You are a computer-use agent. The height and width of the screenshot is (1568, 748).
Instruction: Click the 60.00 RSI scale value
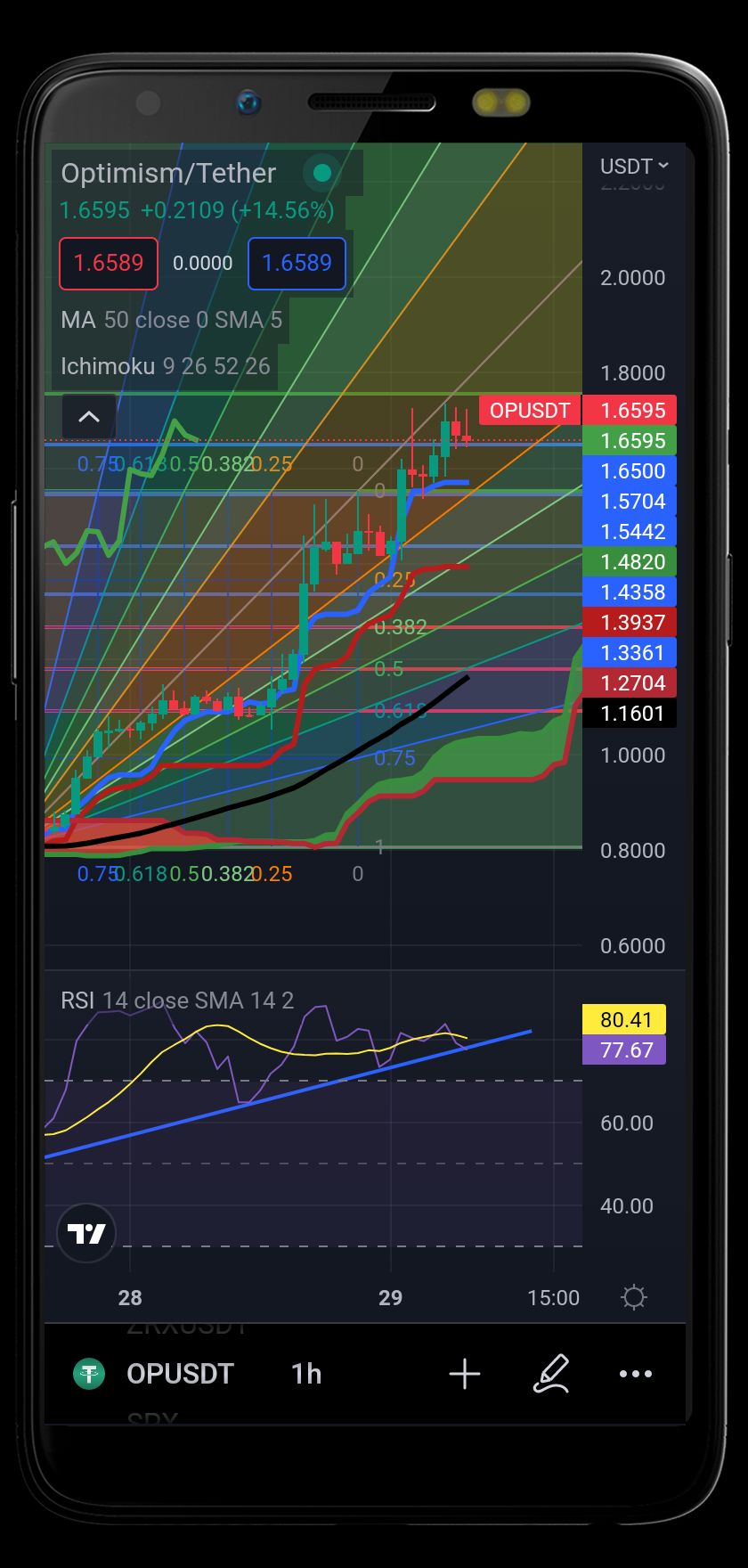[627, 1123]
